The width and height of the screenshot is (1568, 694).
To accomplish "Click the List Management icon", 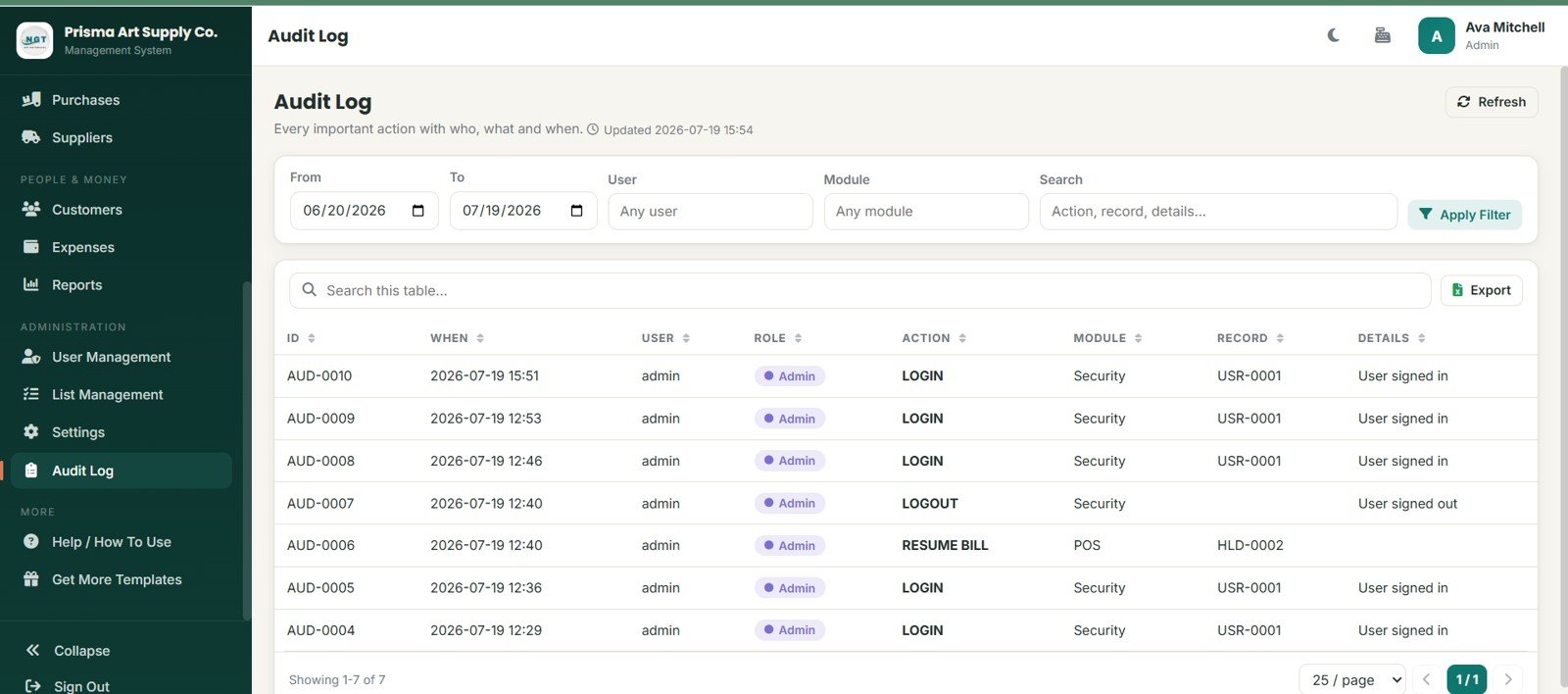I will tap(31, 393).
